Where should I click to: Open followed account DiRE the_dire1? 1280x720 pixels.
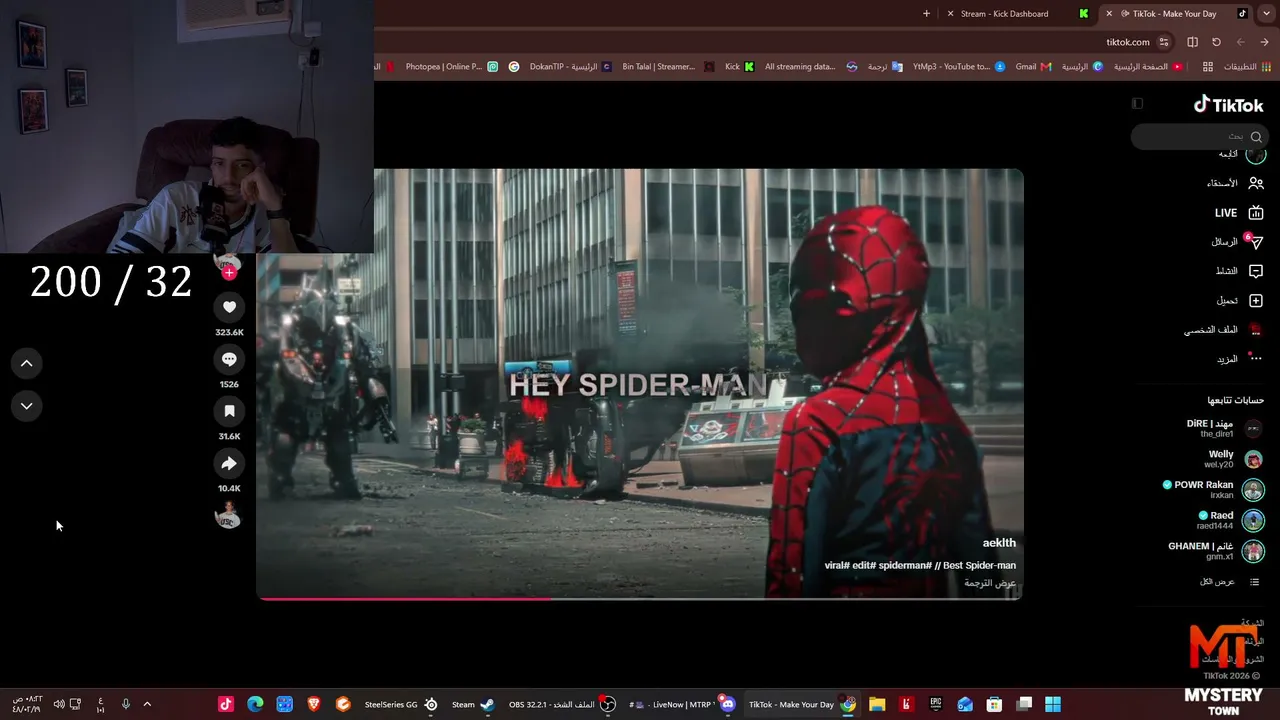tap(1224, 428)
